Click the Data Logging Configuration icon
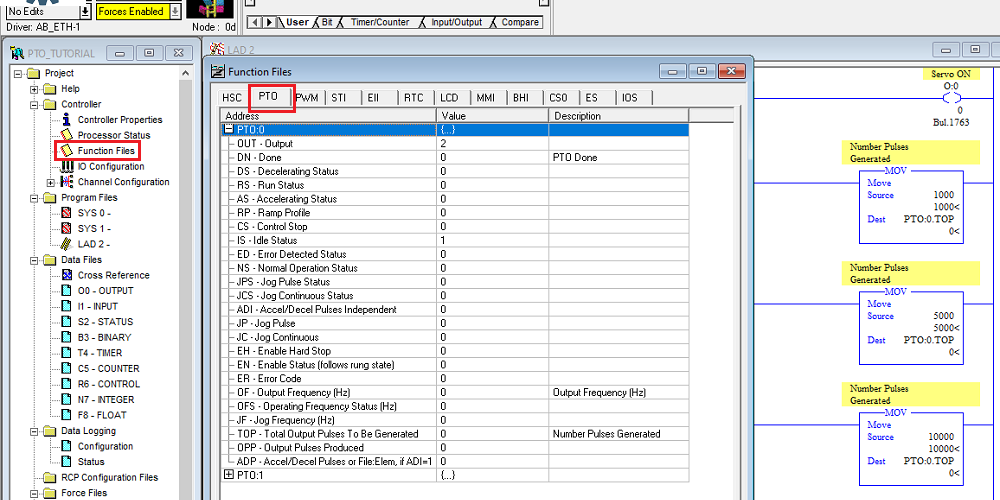The image size is (1000, 500). (66, 446)
